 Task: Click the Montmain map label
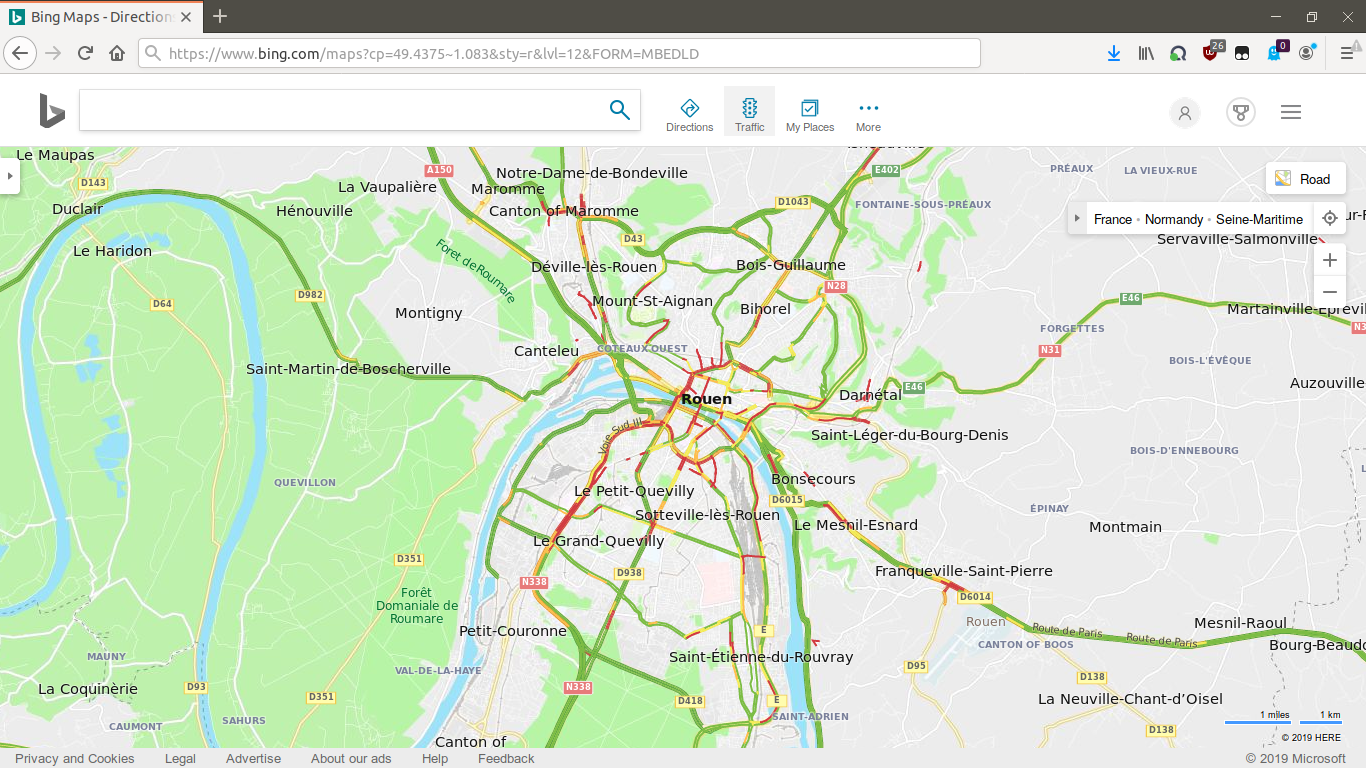tap(1125, 526)
